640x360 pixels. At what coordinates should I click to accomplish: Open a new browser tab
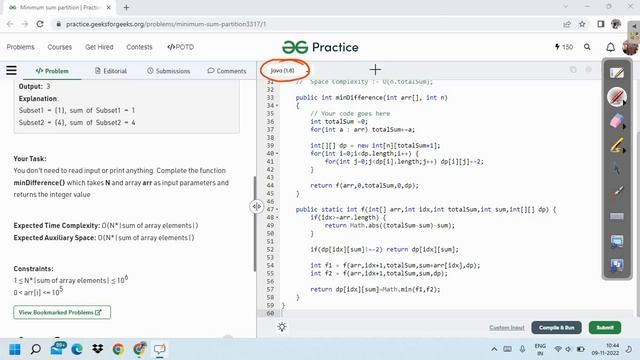(x=126, y=7)
